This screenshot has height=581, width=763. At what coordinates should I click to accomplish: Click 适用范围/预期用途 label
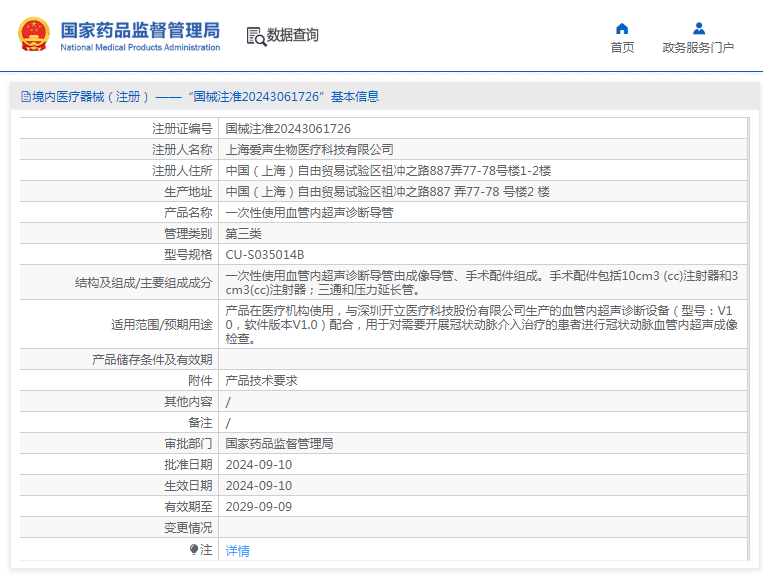click(x=162, y=324)
